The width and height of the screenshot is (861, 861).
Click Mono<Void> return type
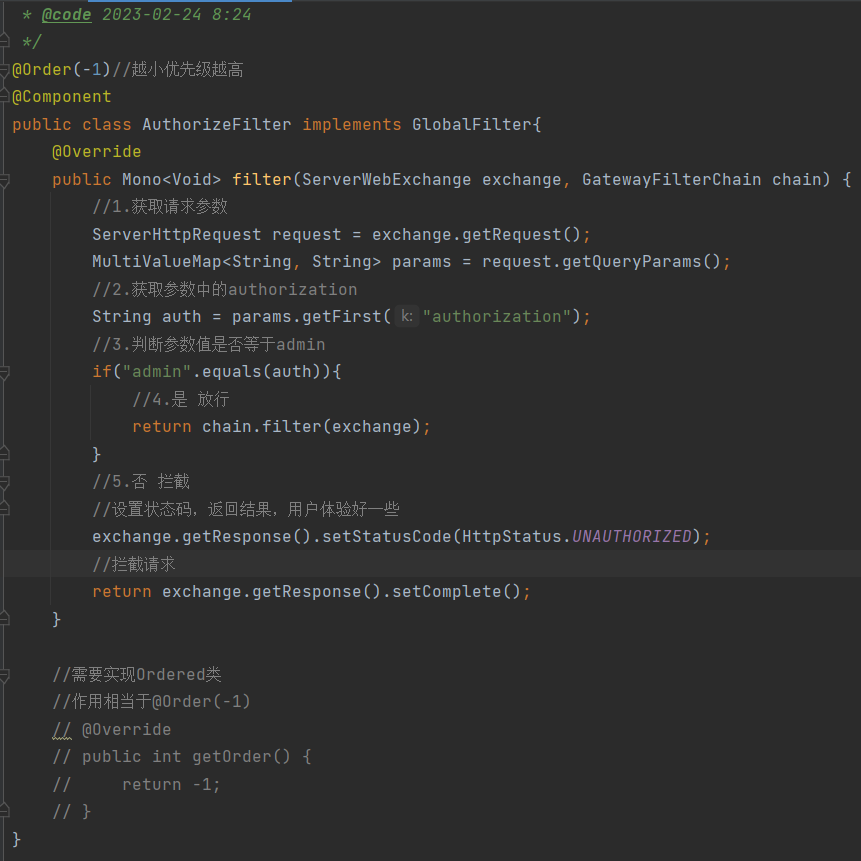coord(171,180)
